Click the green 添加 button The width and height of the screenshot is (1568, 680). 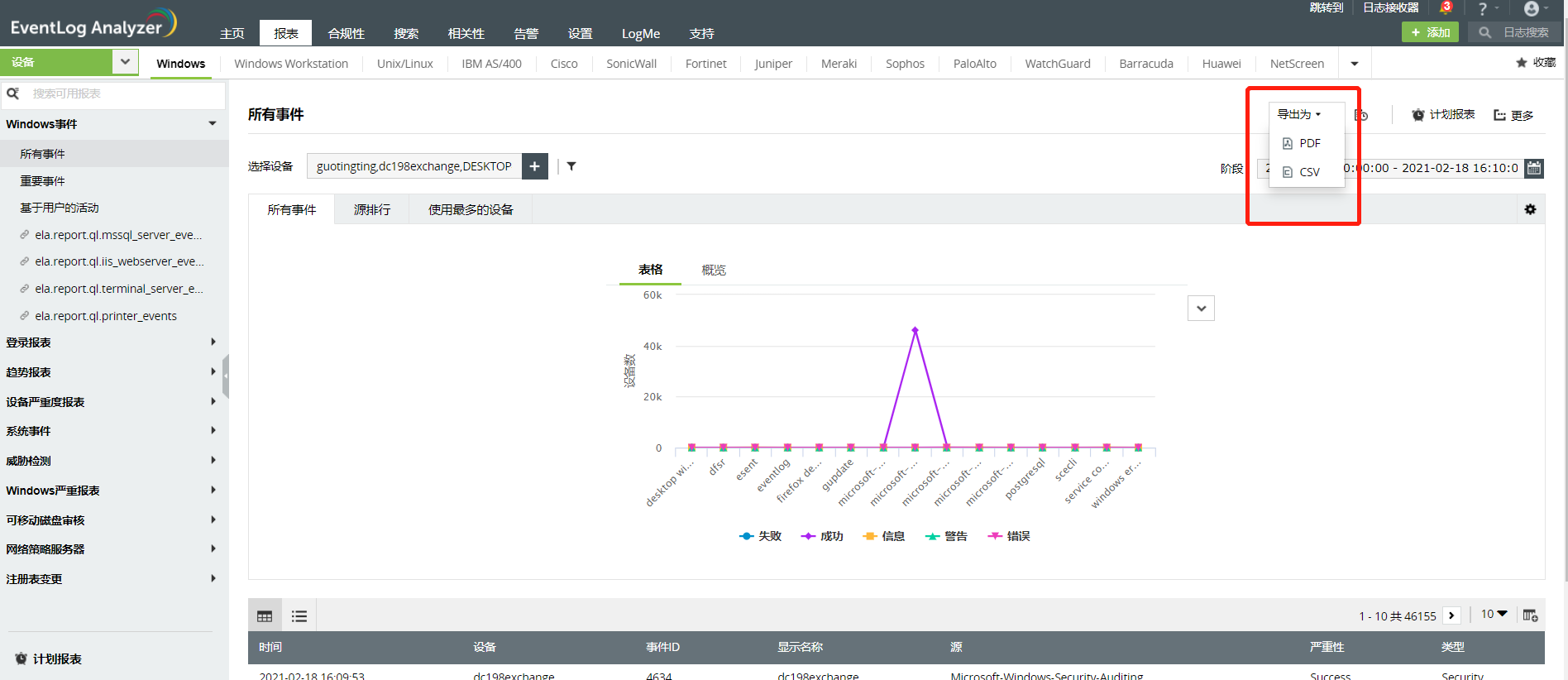(1430, 32)
